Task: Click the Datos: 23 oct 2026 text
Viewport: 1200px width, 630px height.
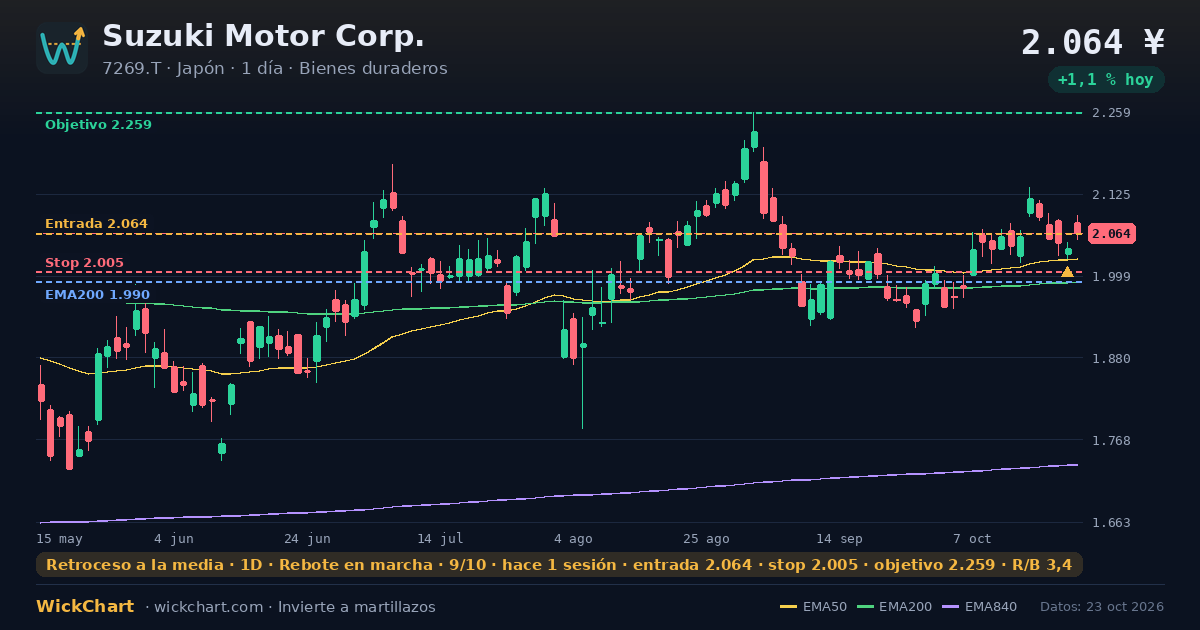Action: pyautogui.click(x=1102, y=607)
